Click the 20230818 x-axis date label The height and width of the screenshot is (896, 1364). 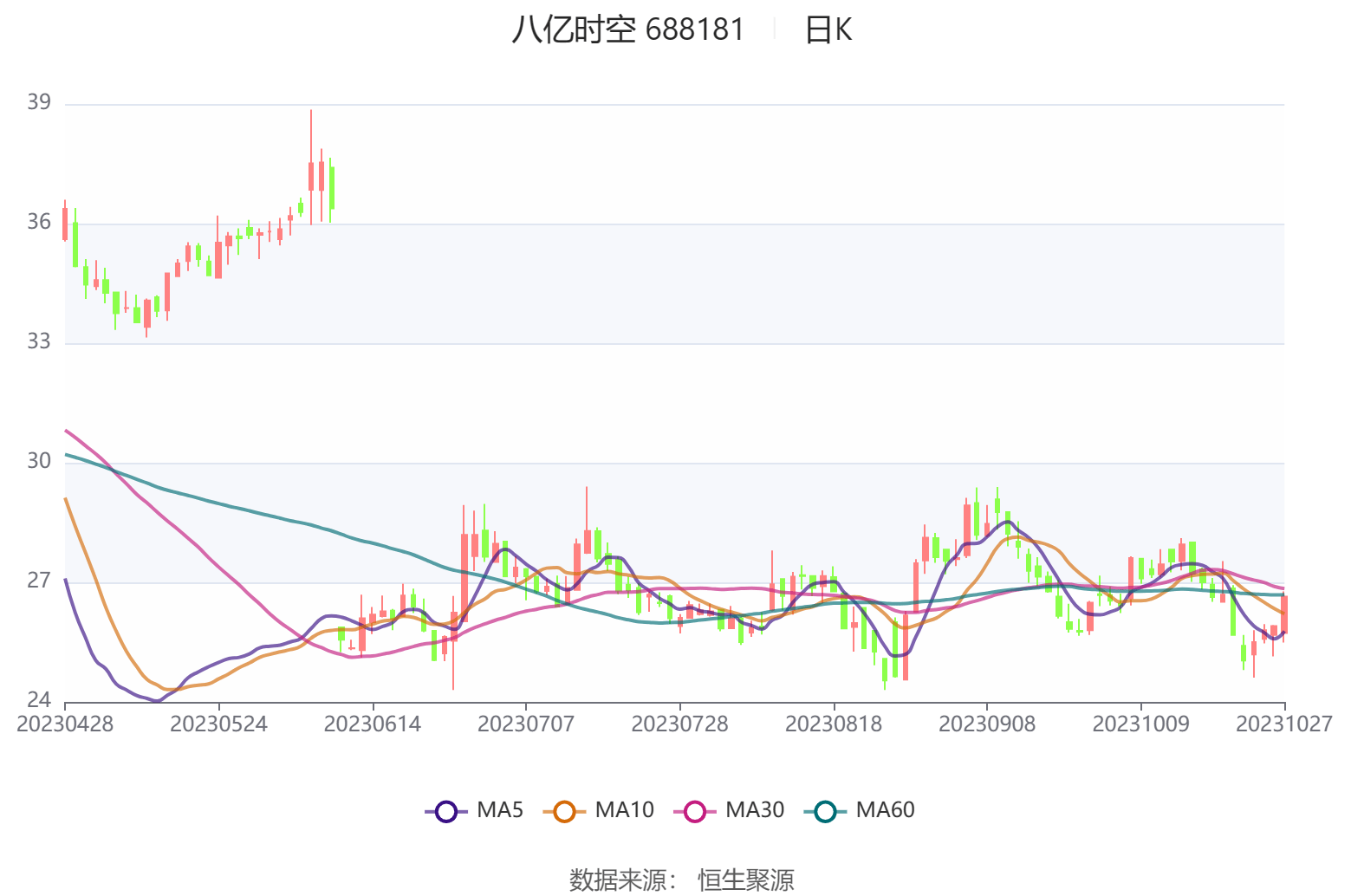pyautogui.click(x=834, y=724)
